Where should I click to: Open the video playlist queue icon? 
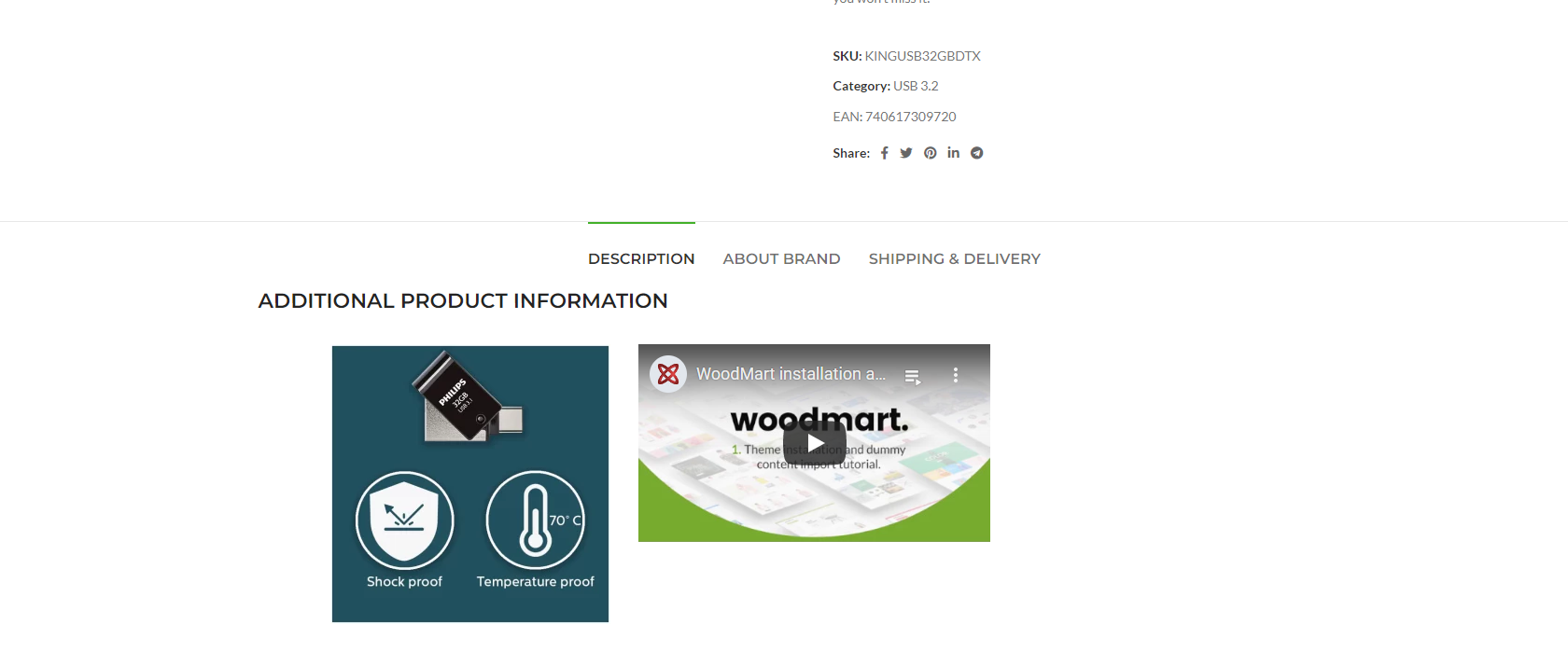click(x=913, y=376)
